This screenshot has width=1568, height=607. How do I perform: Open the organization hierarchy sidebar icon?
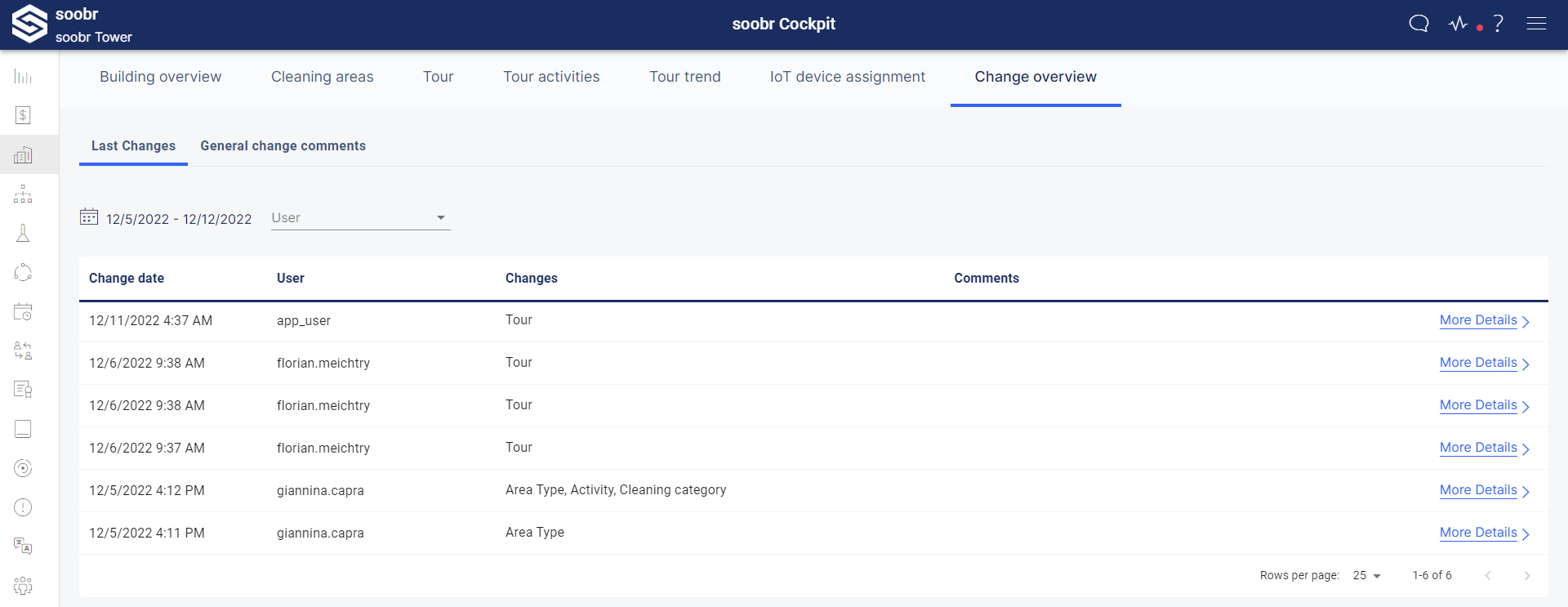[x=23, y=194]
